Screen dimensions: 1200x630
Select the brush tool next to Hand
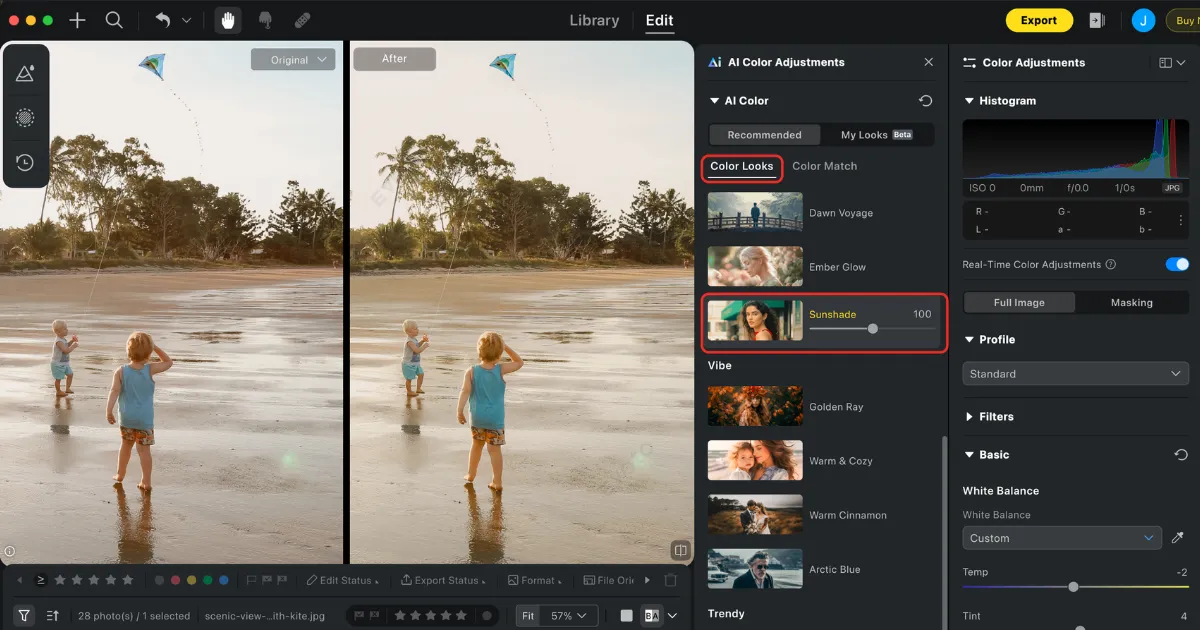(265, 20)
